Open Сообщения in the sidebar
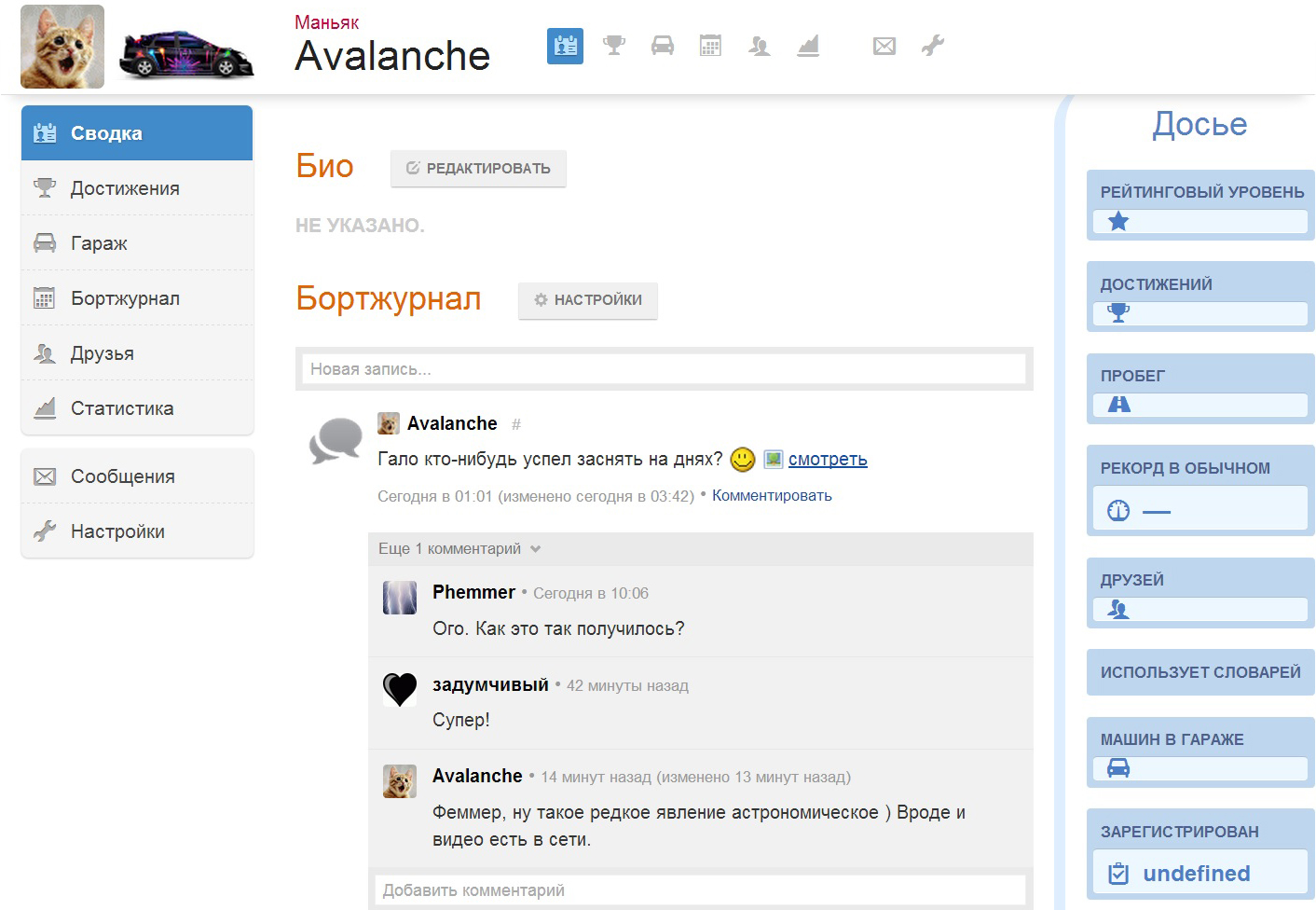Screen dimensions: 1316x910 [137, 476]
